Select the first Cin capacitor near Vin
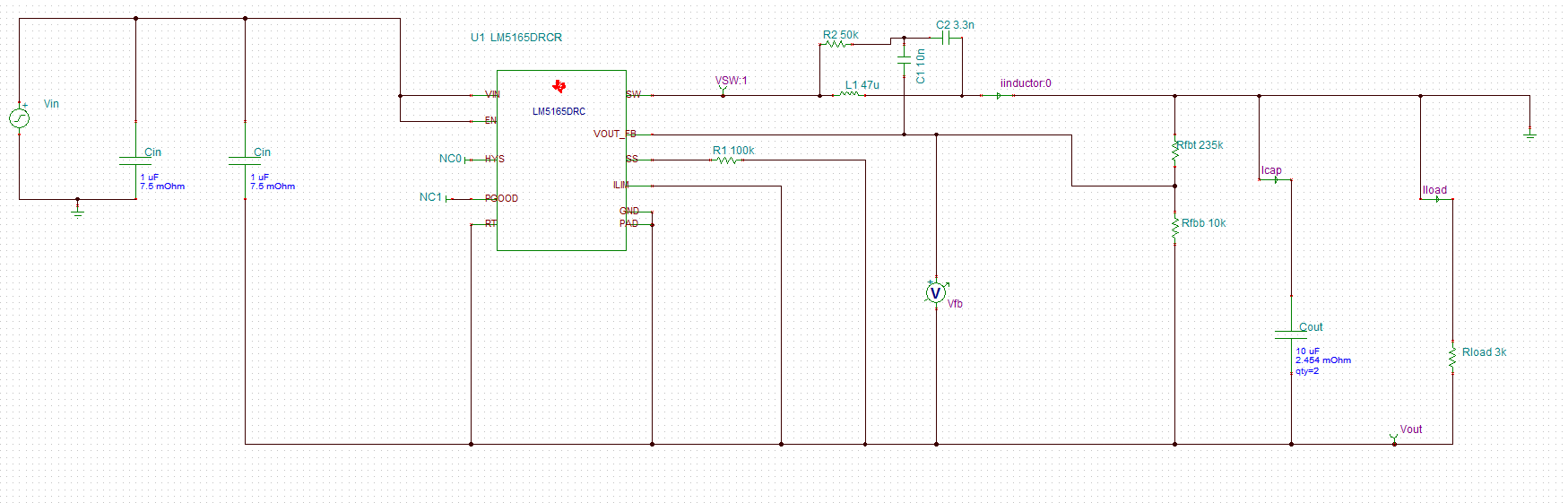1568x503 pixels. [135, 160]
